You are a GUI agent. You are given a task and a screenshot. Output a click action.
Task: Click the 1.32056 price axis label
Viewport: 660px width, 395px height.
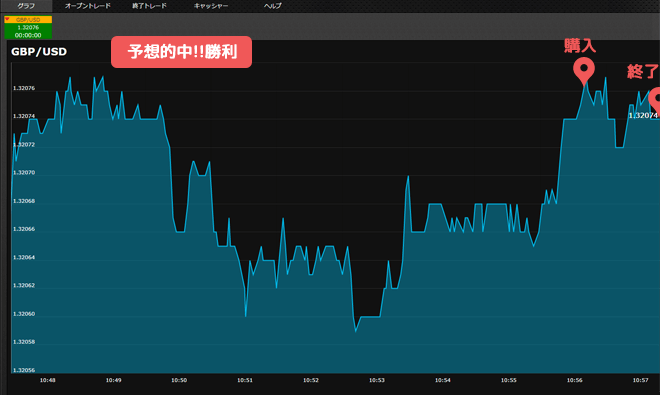pyautogui.click(x=24, y=370)
